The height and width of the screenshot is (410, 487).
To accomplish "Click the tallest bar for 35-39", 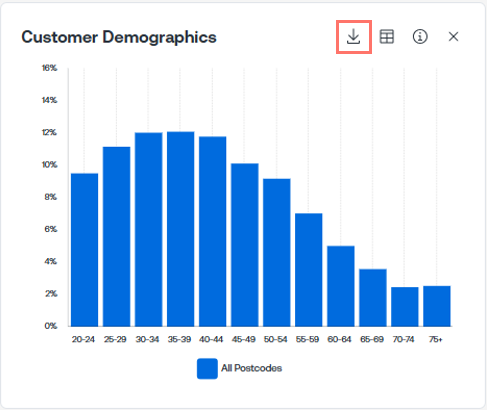I will [181, 229].
